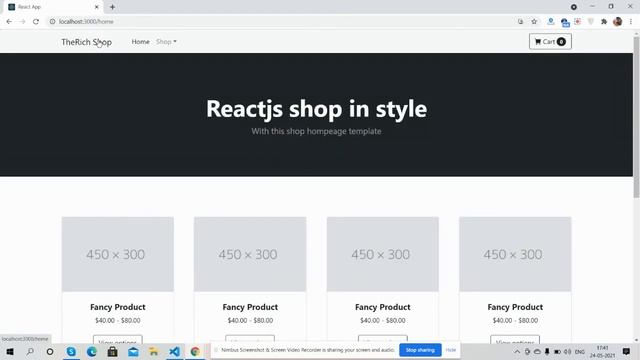The width and height of the screenshot is (640, 360).
Task: Open File Explorer from the taskbar
Action: pos(153,351)
